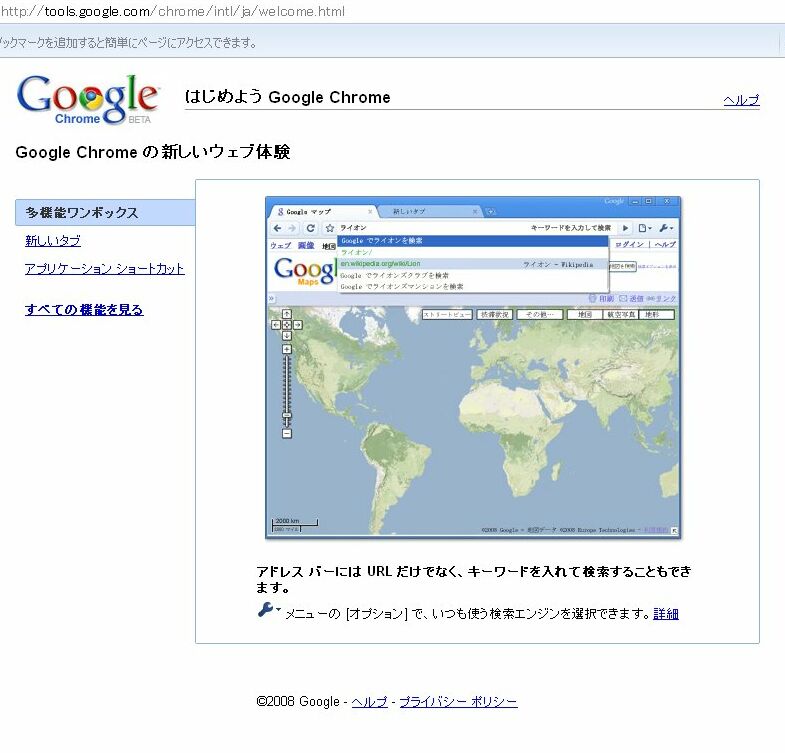The image size is (785, 753).
Task: Click ウェブ link in the preview Google bar
Action: tap(280, 245)
